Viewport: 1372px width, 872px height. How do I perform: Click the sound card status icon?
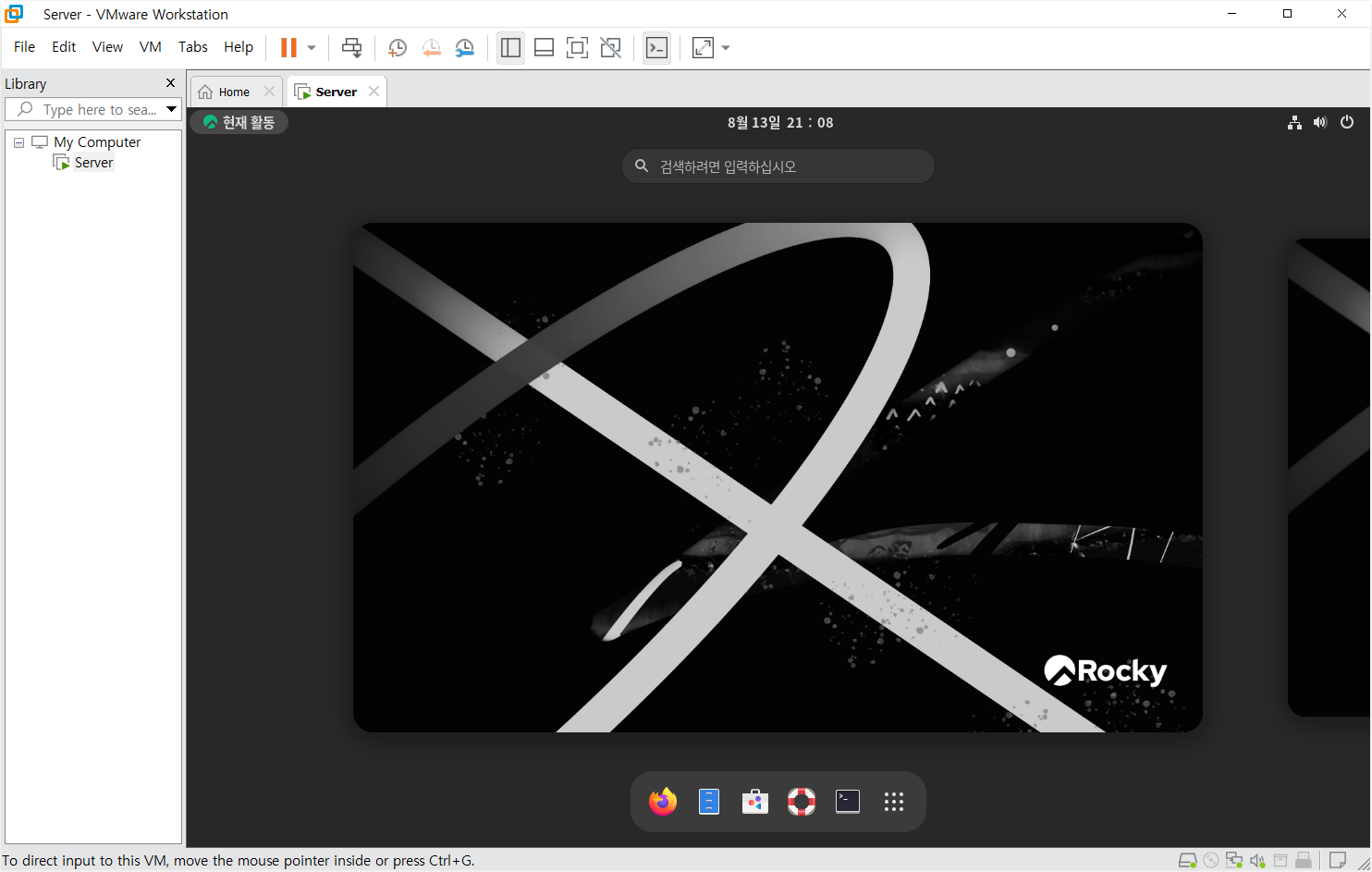pyautogui.click(x=1257, y=861)
